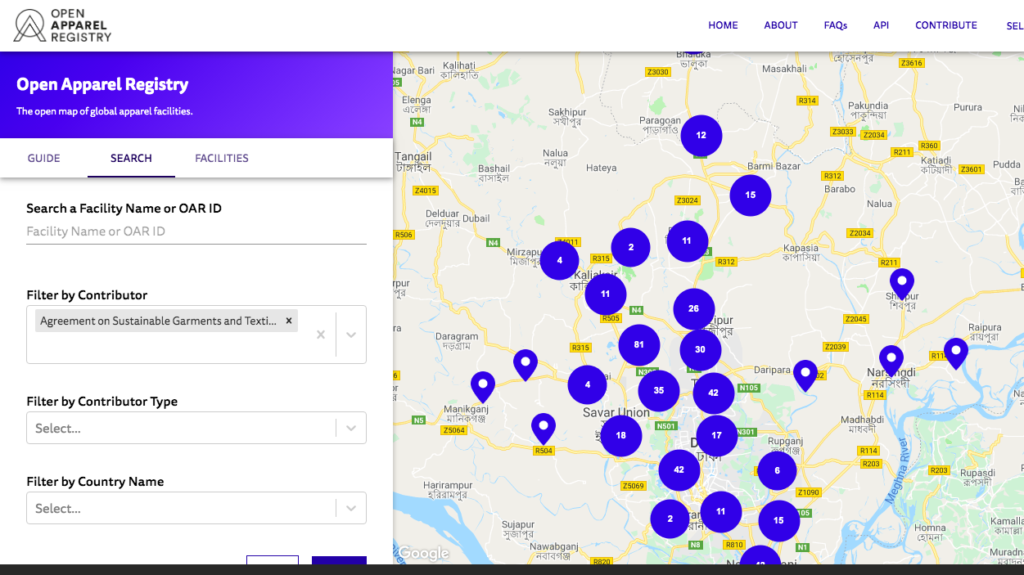The image size is (1024, 575).
Task: Focus the Facility Name or OAR ID field
Action: (x=196, y=231)
